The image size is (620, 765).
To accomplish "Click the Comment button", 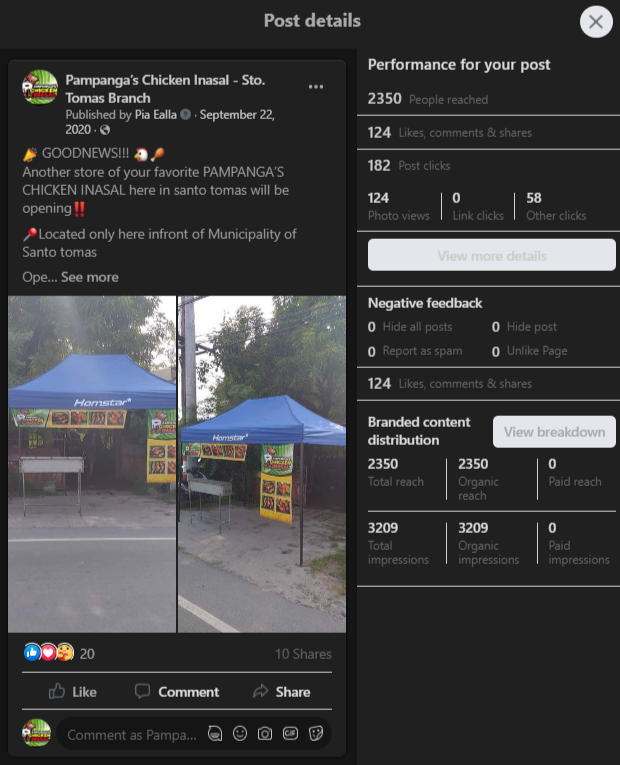I will (x=177, y=691).
